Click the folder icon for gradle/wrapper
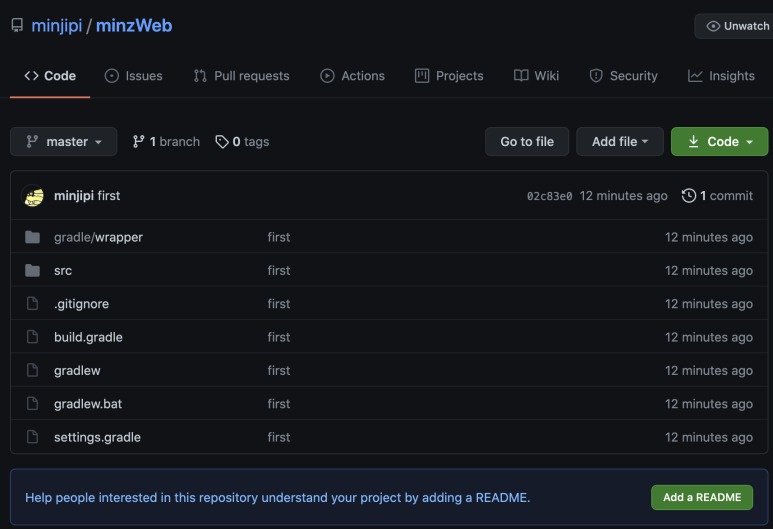The image size is (773, 529). pos(33,237)
